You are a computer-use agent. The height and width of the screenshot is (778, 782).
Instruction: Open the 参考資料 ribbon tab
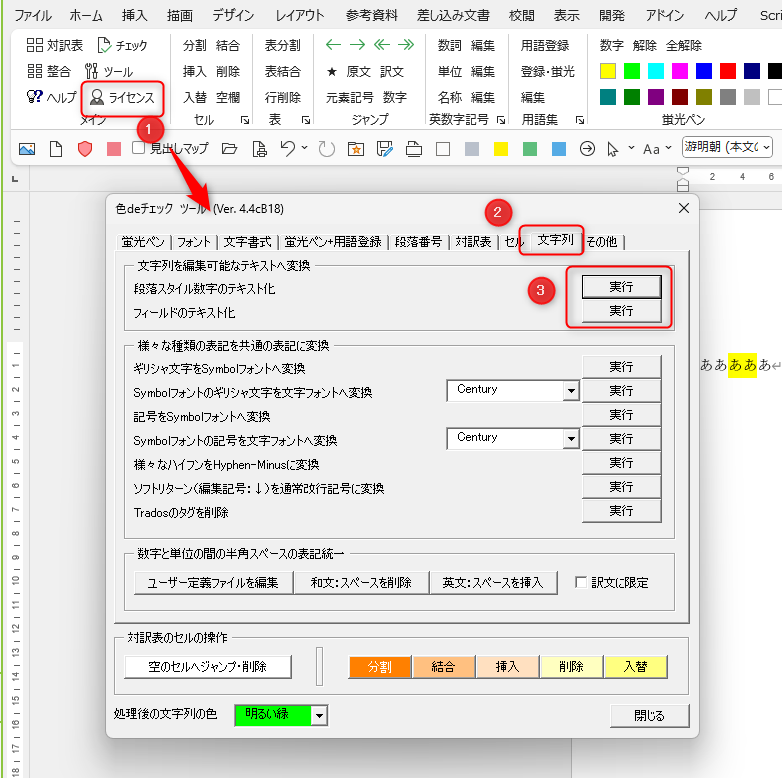(x=371, y=15)
